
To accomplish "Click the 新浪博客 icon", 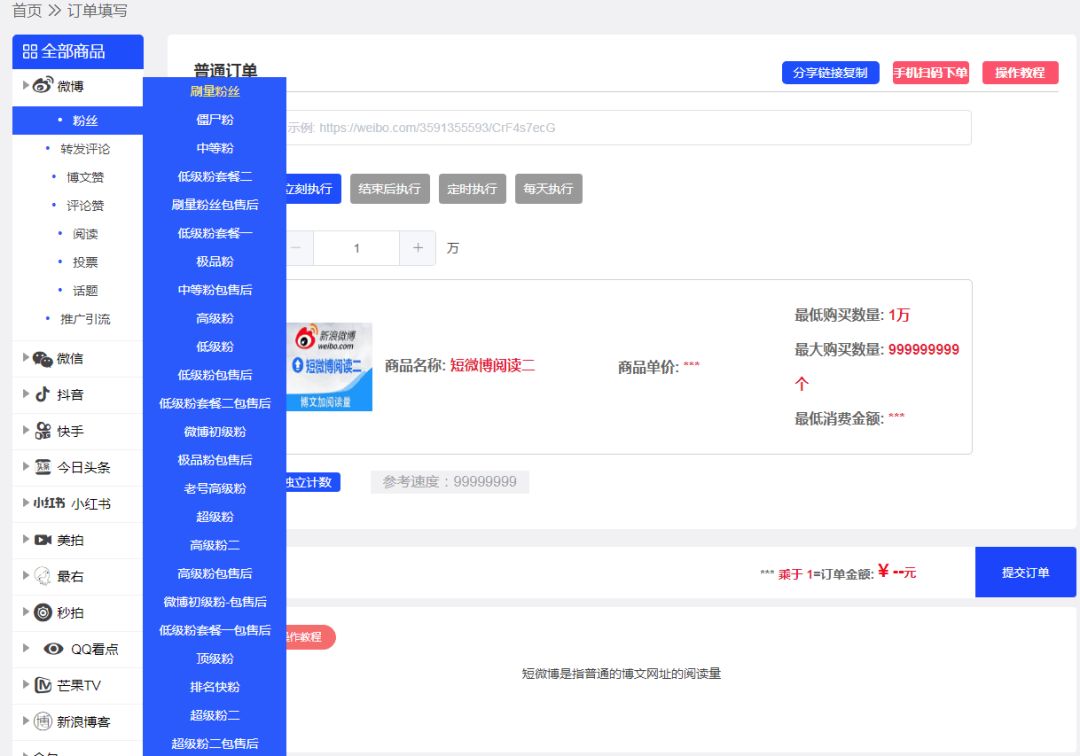I will tap(43, 721).
